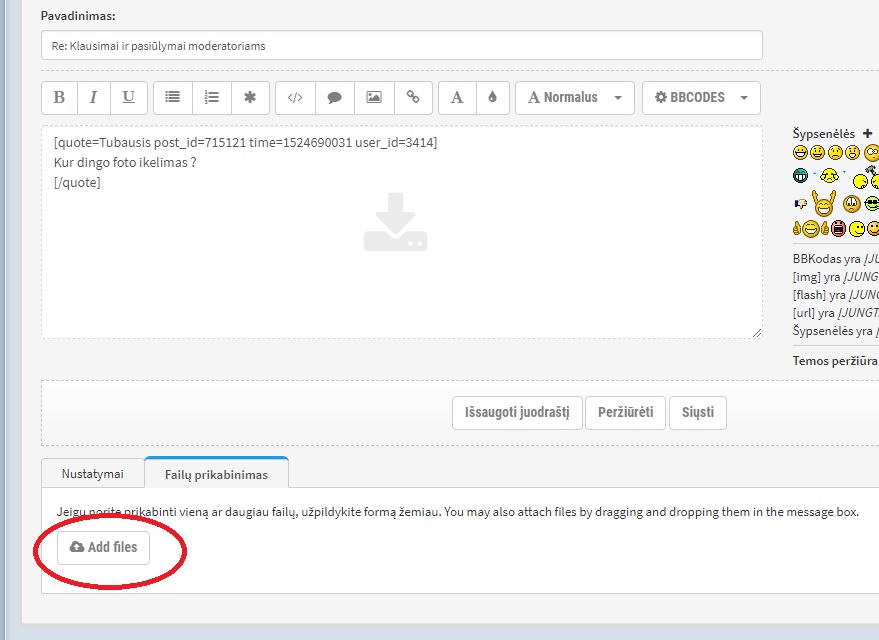Image resolution: width=879 pixels, height=640 pixels.
Task: Click the 'BBKodas yra' status line
Action: click(x=835, y=259)
